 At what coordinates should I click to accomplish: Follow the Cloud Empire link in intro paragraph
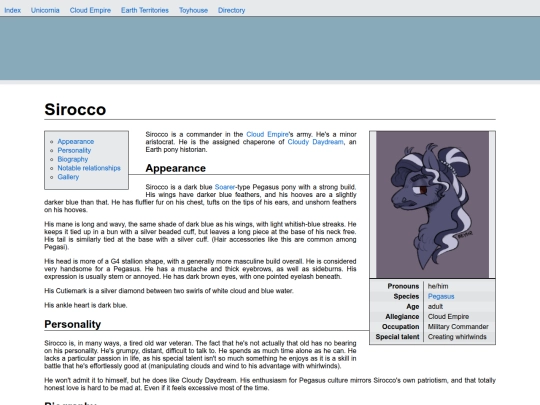(267, 134)
